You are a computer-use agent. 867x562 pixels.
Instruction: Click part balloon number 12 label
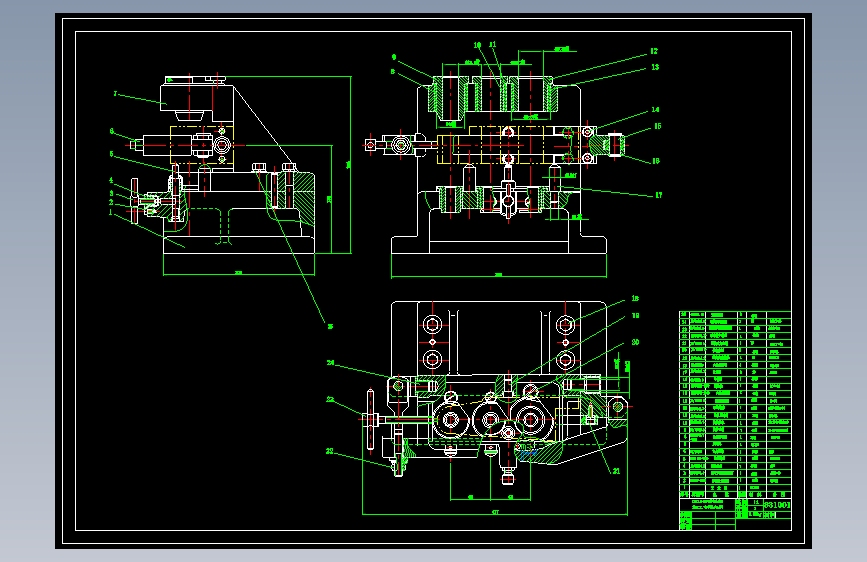point(654,51)
